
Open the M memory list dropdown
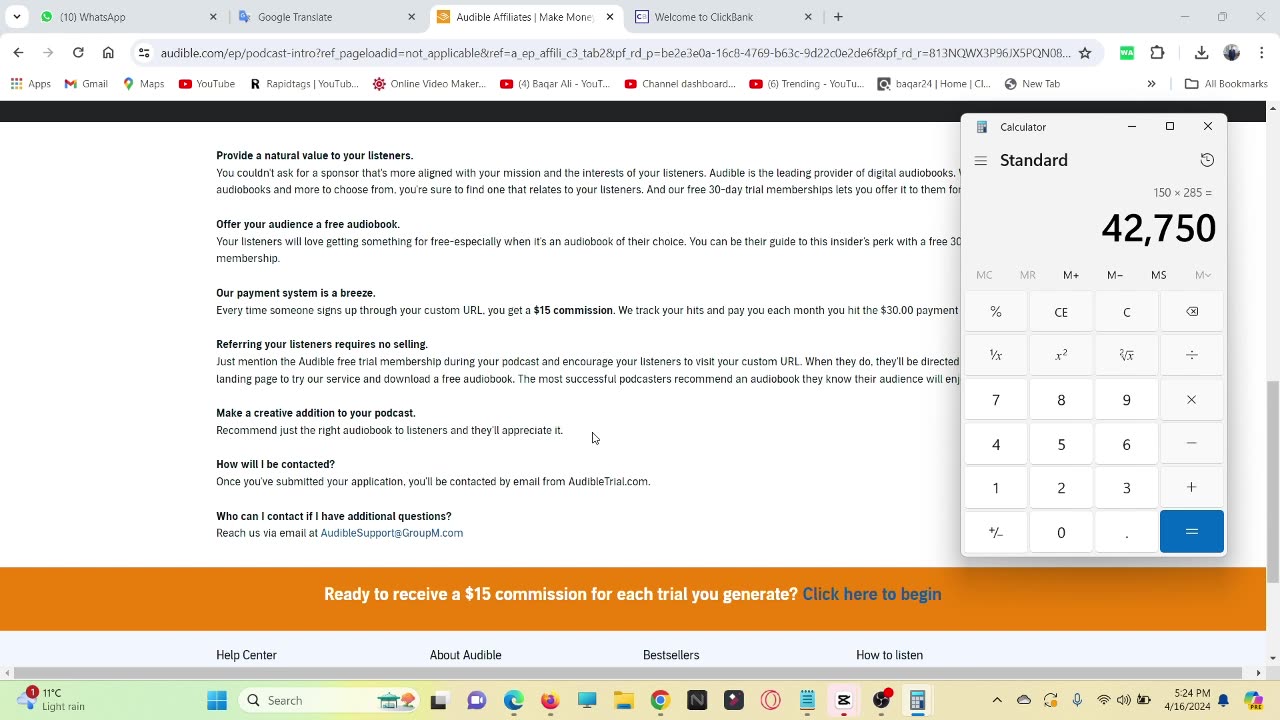click(1202, 275)
